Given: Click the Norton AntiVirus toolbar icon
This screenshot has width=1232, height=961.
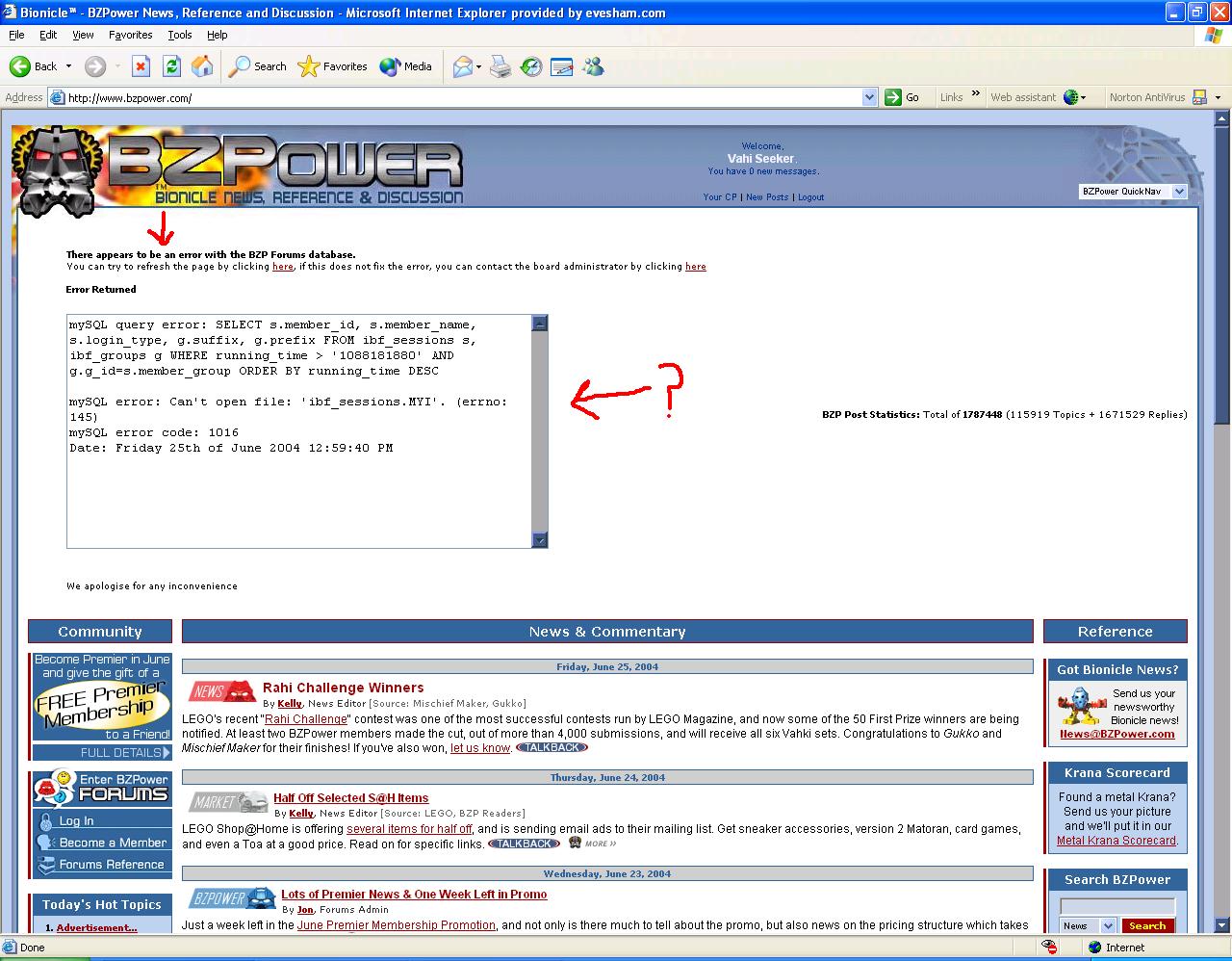Looking at the screenshot, I should (1199, 97).
